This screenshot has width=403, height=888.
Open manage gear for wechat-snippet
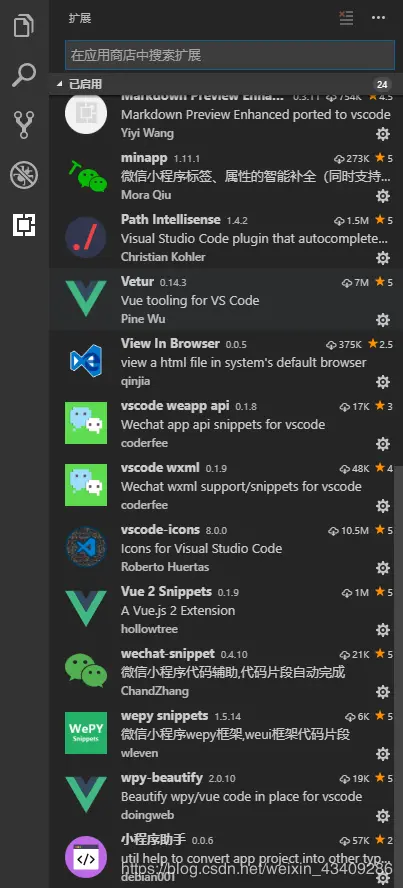click(x=383, y=692)
